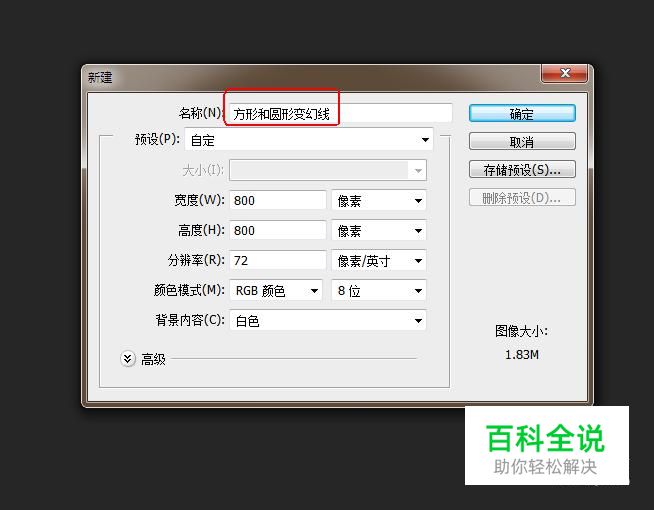The image size is (654, 510).
Task: Click the 图像大小 label text
Action: (521, 332)
